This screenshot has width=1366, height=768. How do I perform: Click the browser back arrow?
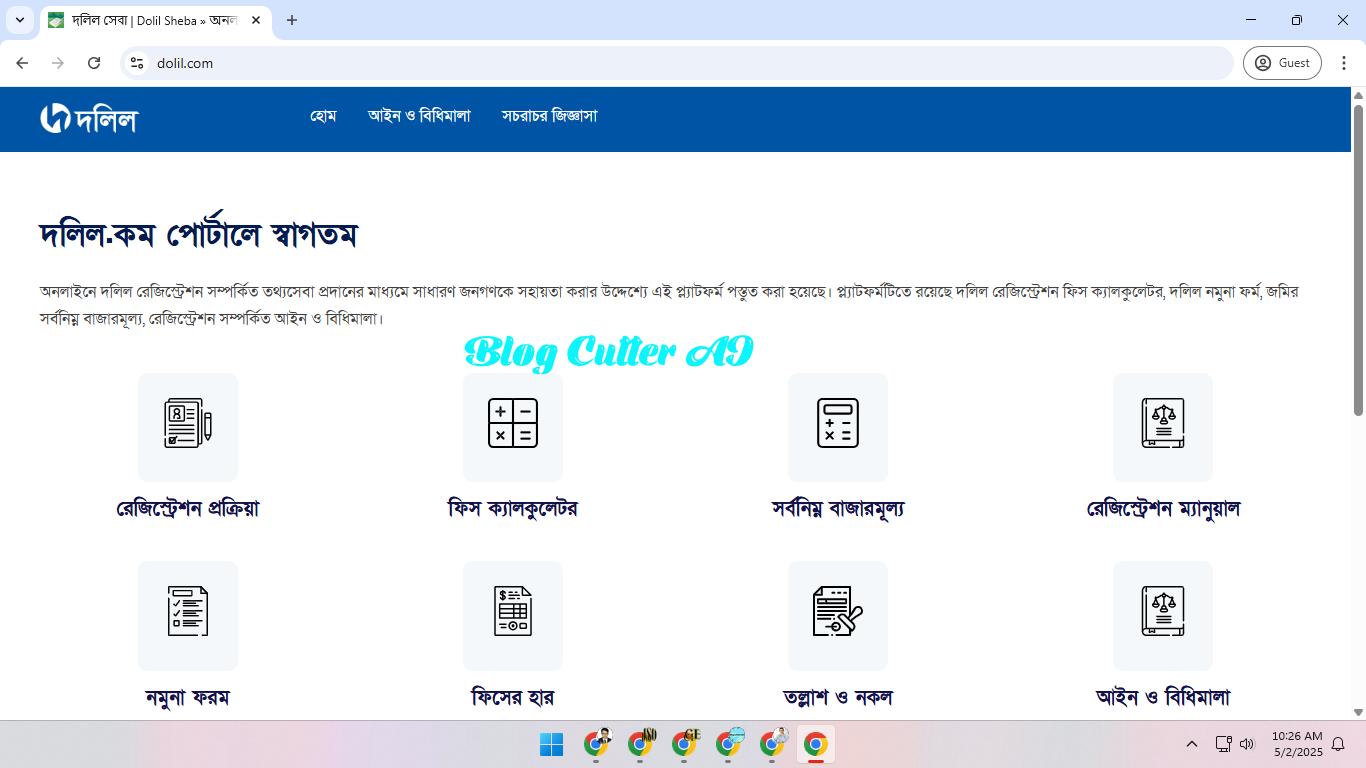22,63
